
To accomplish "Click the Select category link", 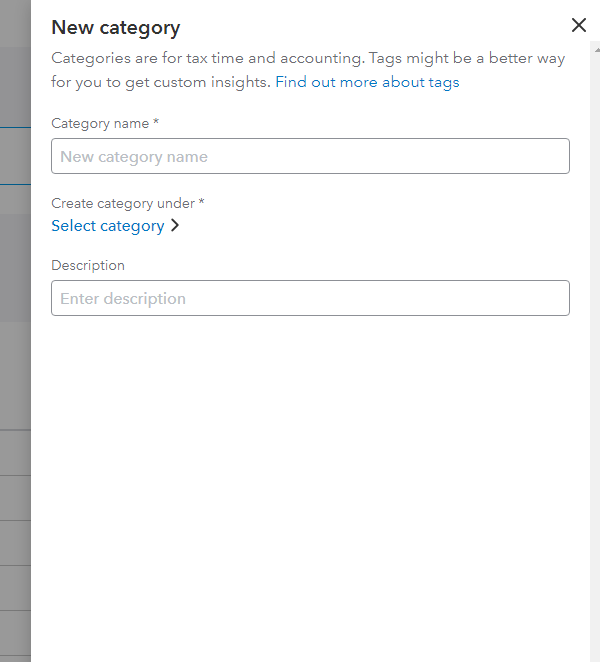I will click(x=108, y=226).
